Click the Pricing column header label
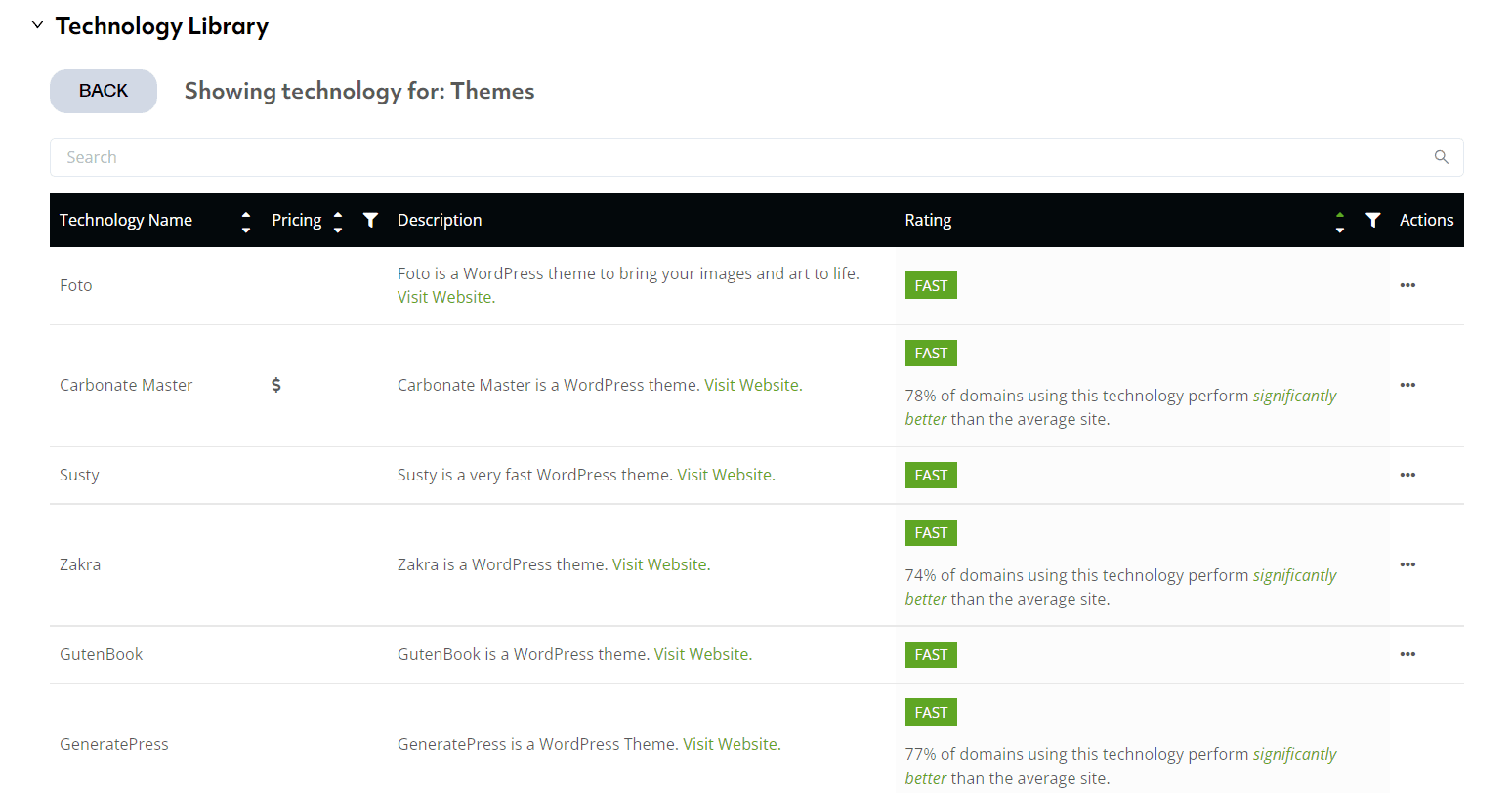 coord(297,220)
